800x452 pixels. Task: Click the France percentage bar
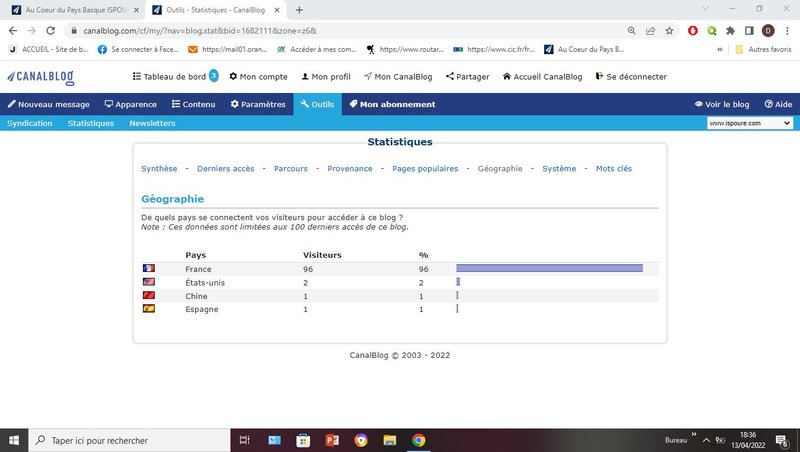[549, 268]
